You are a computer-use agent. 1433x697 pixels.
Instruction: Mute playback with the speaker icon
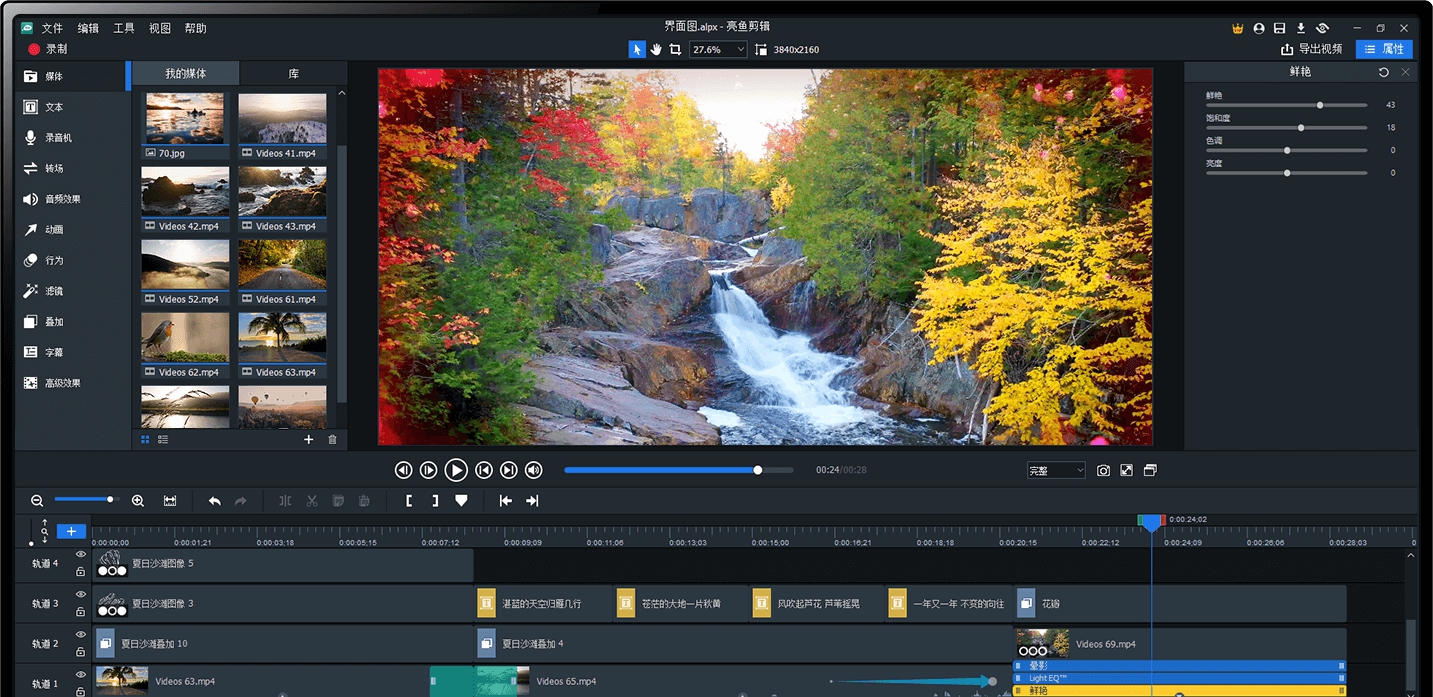[x=533, y=470]
